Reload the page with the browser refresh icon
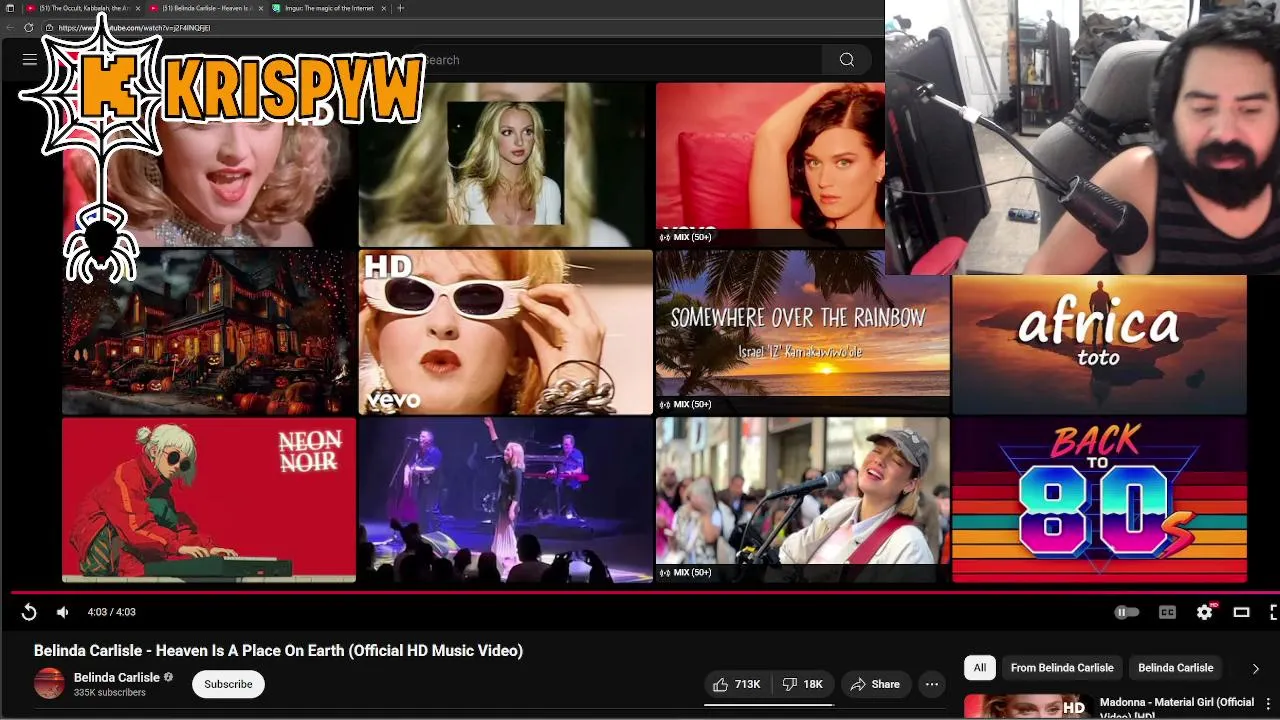This screenshot has width=1280, height=720. (x=28, y=28)
